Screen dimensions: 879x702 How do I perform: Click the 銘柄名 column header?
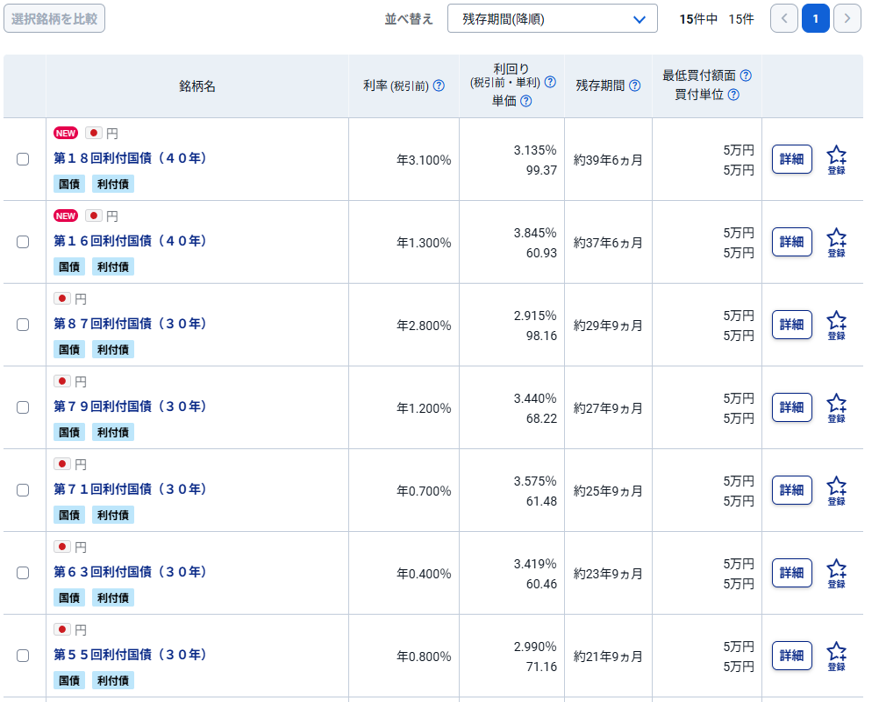click(197, 86)
